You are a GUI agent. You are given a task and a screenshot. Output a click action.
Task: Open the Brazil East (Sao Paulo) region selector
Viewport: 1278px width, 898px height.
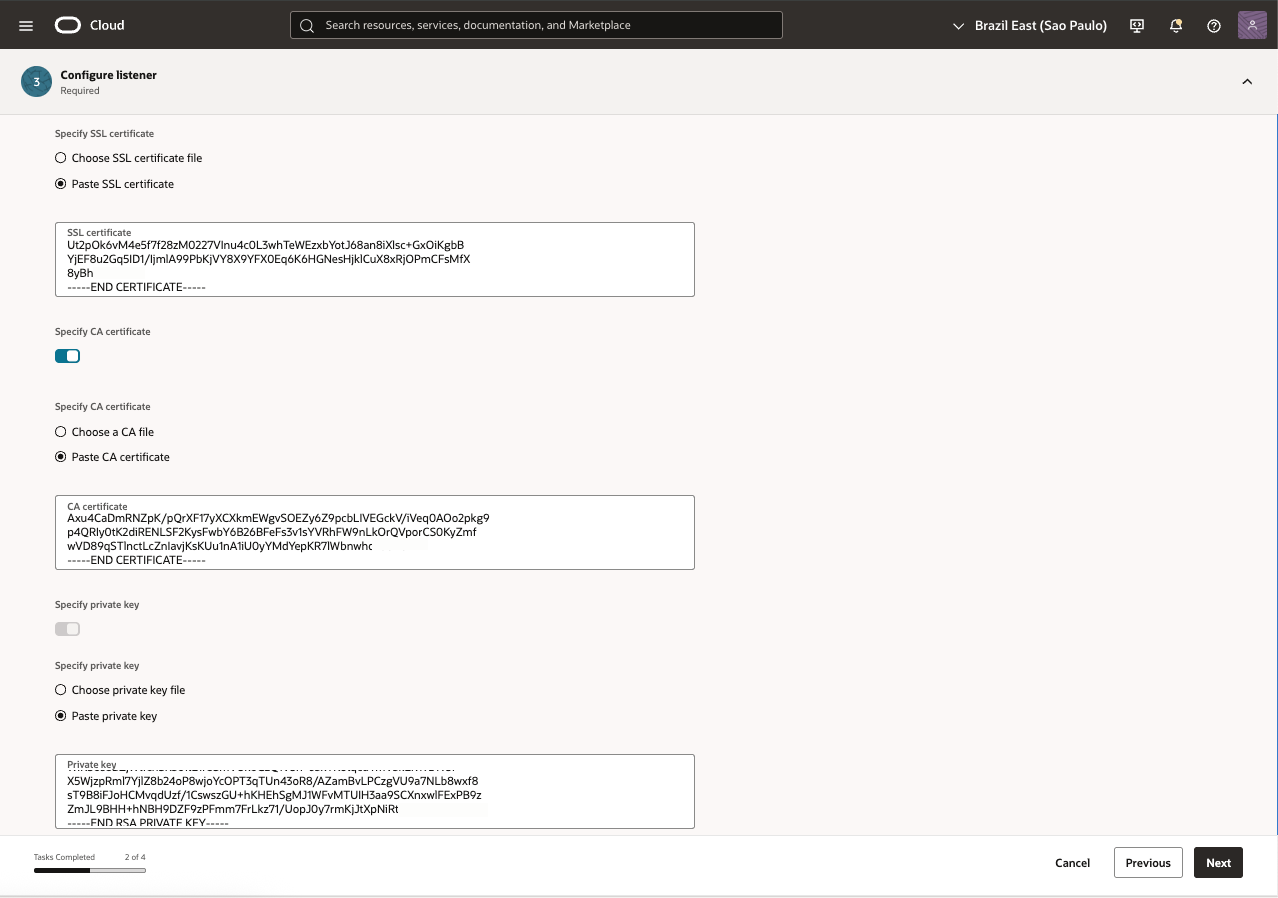coord(1030,26)
